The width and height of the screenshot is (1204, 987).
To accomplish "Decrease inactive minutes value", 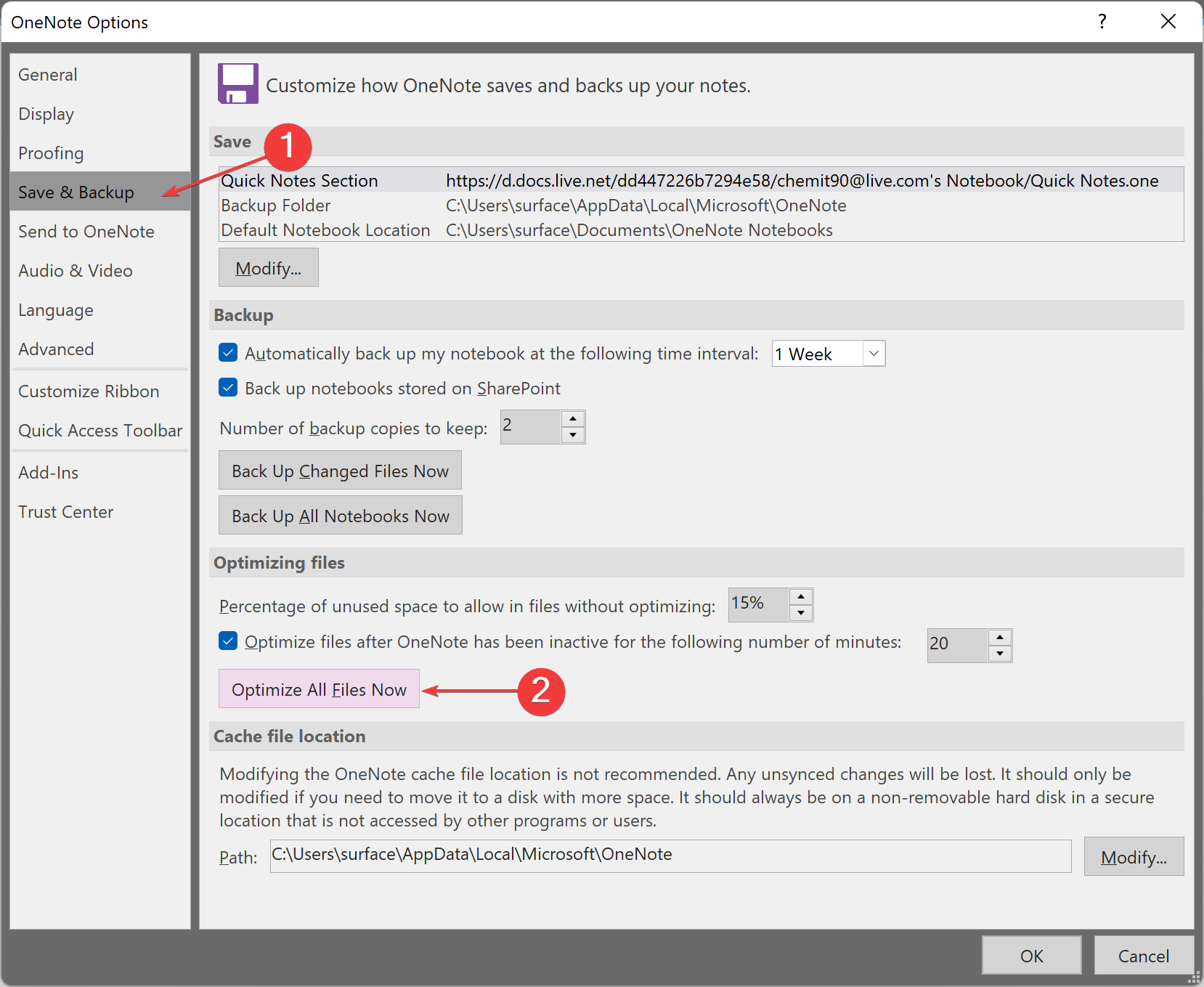I will click(1000, 654).
